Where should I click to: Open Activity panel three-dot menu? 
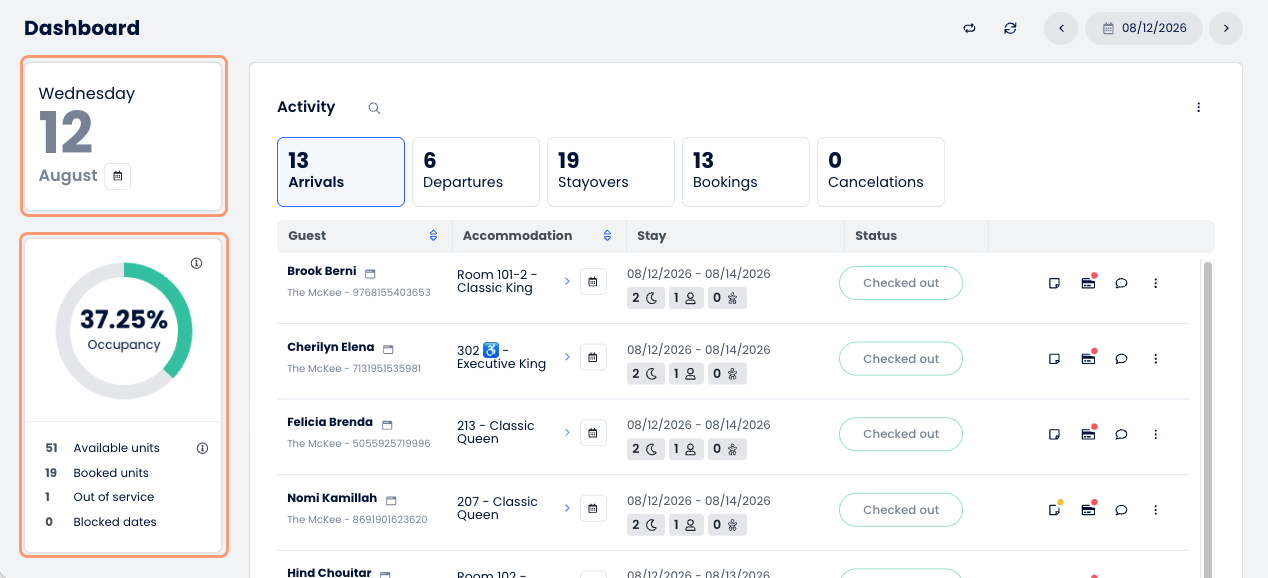pyautogui.click(x=1198, y=108)
